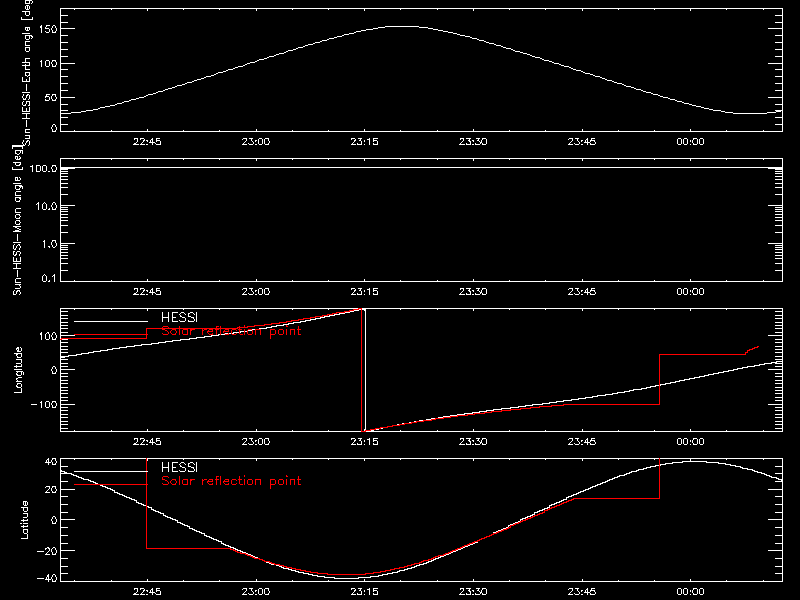
Task: Click the 150 tick on Earth angle plot
Action: click(x=47, y=29)
